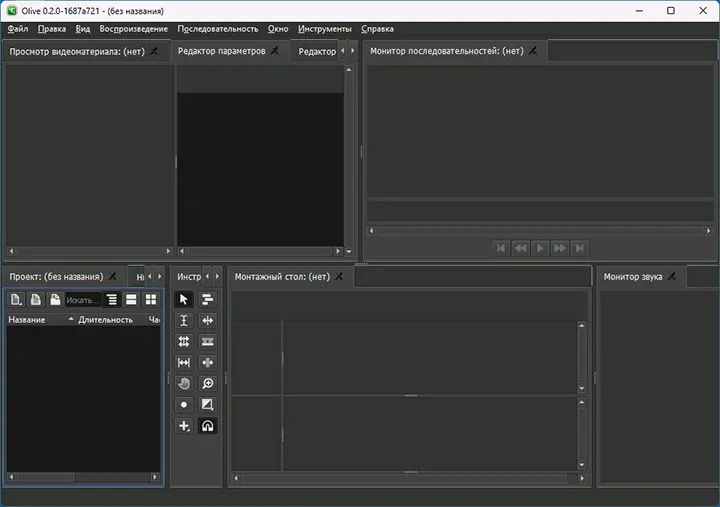
Task: Open the Воспроизведение menu
Action: [134, 29]
